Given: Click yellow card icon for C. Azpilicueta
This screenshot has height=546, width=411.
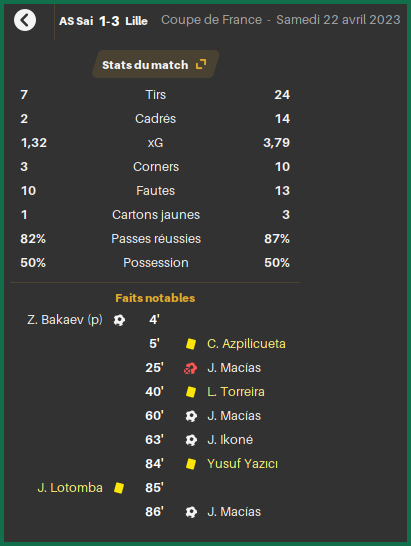Looking at the screenshot, I should [x=191, y=344].
